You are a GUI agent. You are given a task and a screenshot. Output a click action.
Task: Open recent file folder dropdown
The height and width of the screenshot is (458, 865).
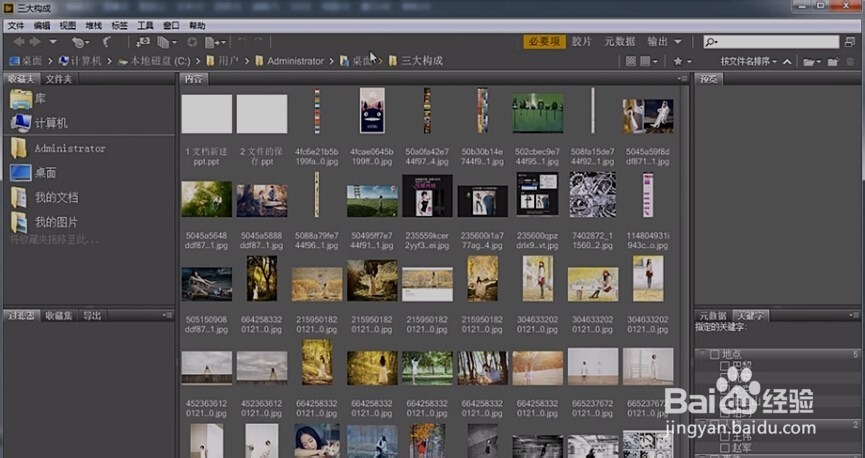(x=811, y=61)
